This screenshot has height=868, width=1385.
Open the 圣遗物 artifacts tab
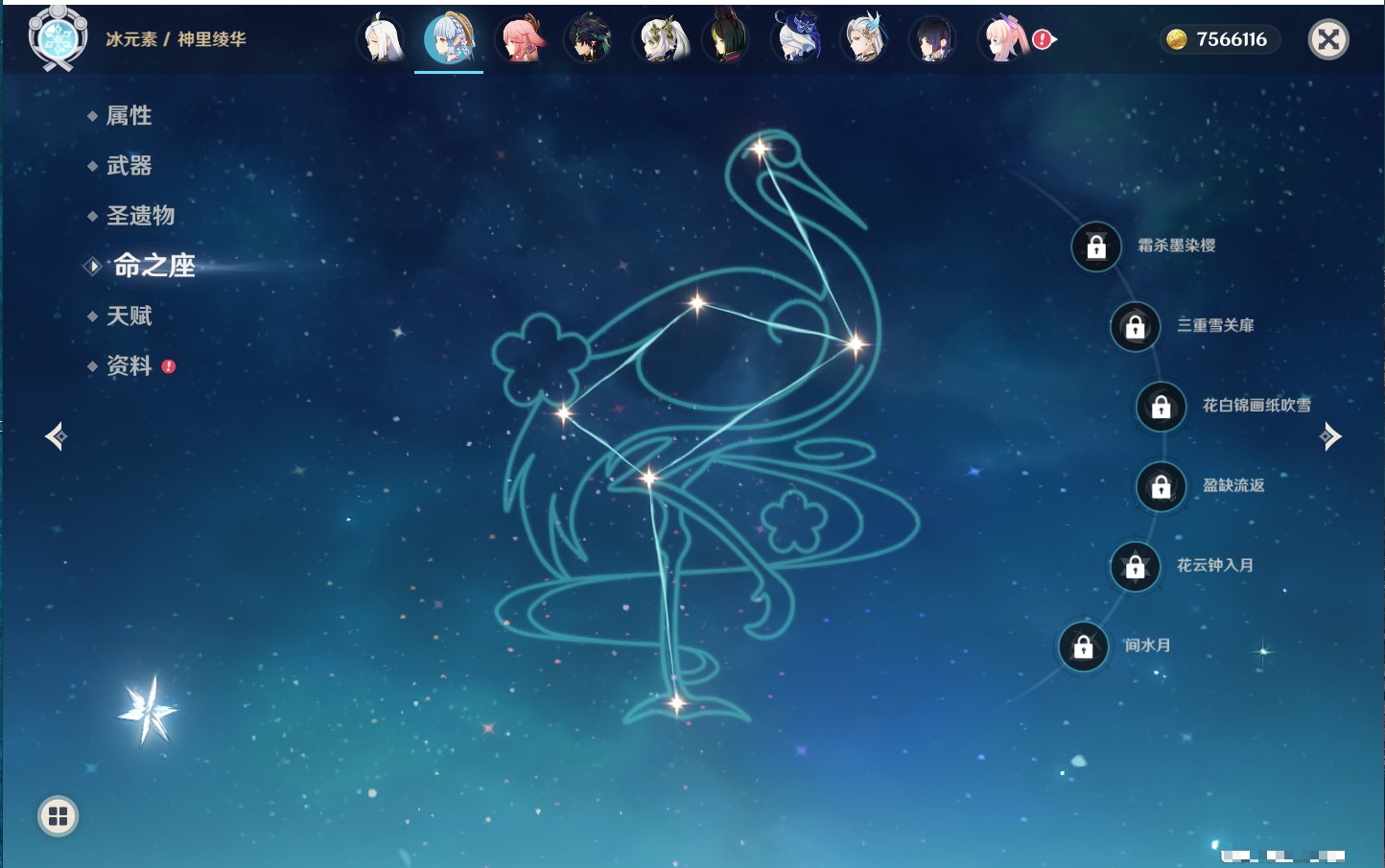[x=140, y=216]
